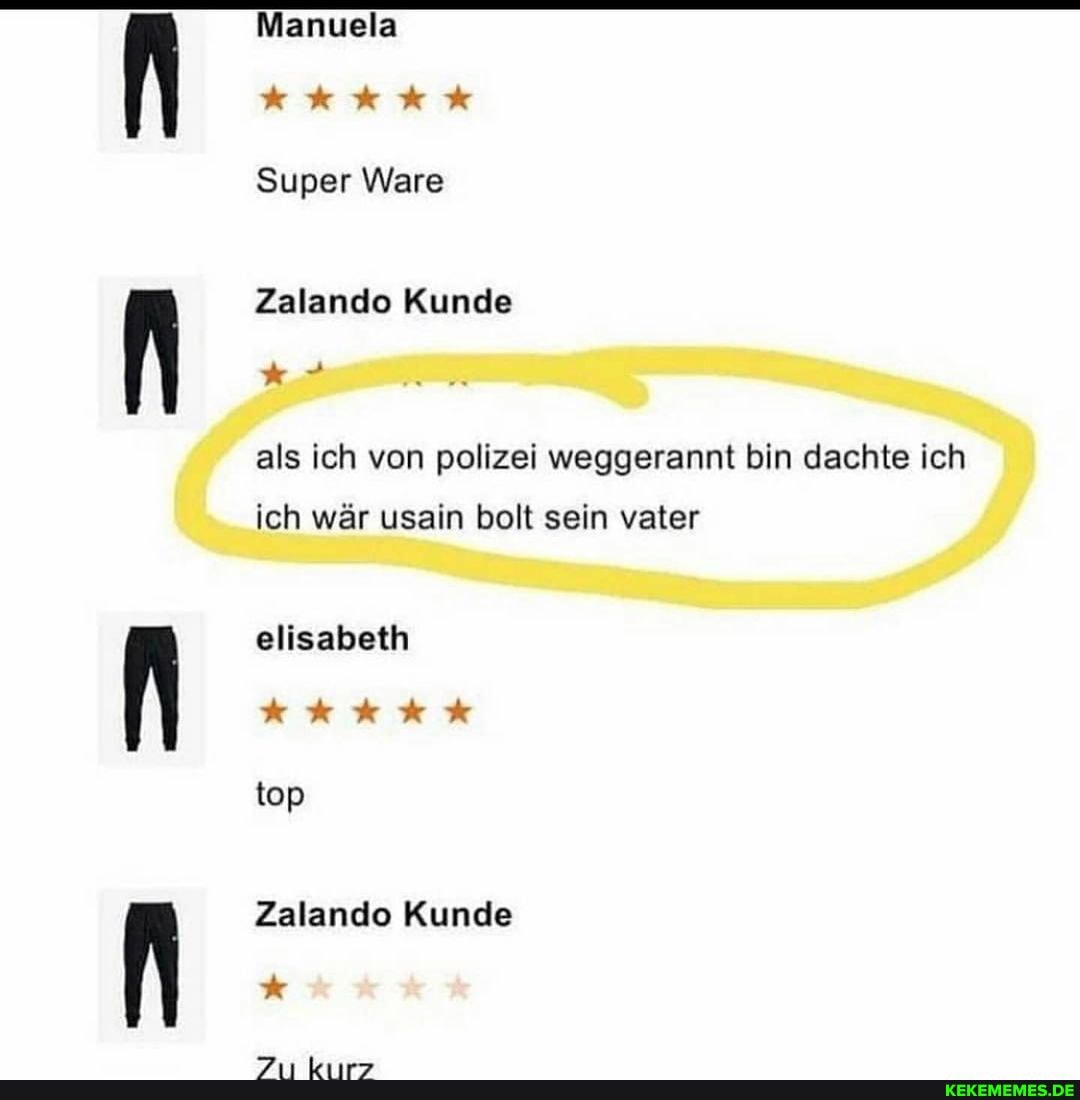Viewport: 1080px width, 1100px height.
Task: Click the review text about 'usain bolt sein vater'
Action: (611, 488)
